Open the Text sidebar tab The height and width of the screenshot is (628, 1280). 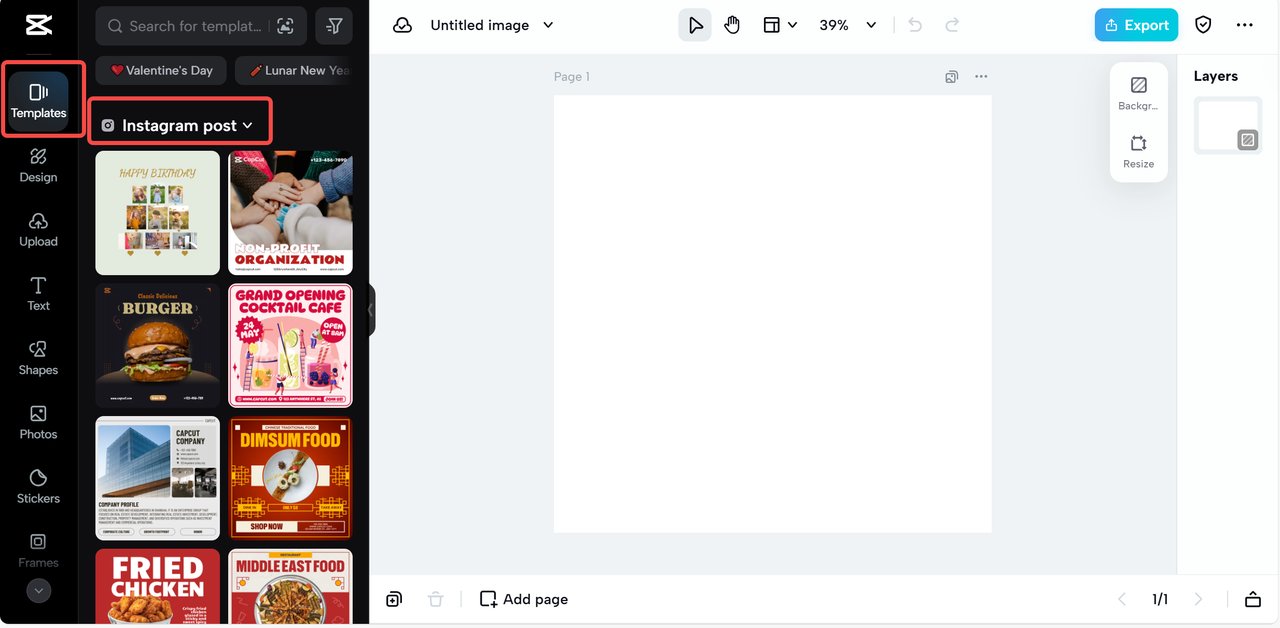(x=38, y=293)
